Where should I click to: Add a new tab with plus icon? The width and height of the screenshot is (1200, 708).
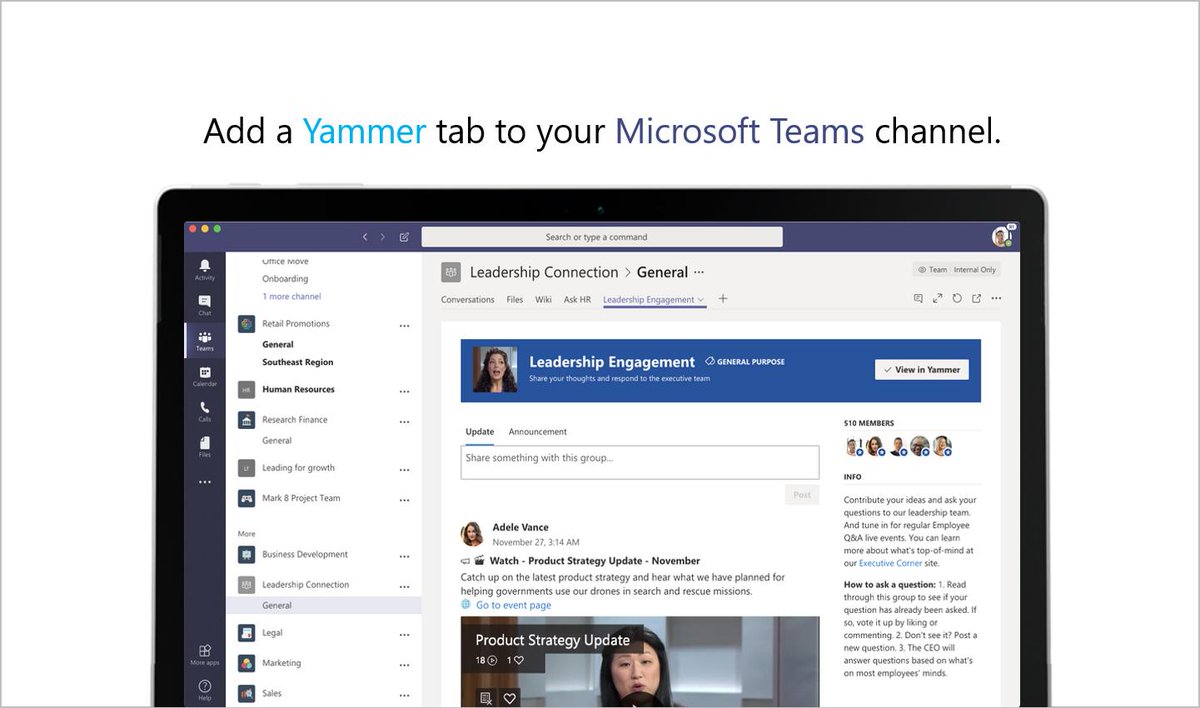[723, 298]
